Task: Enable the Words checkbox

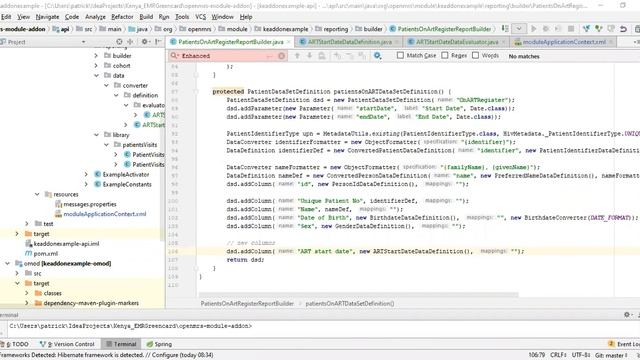Action: 476,56
